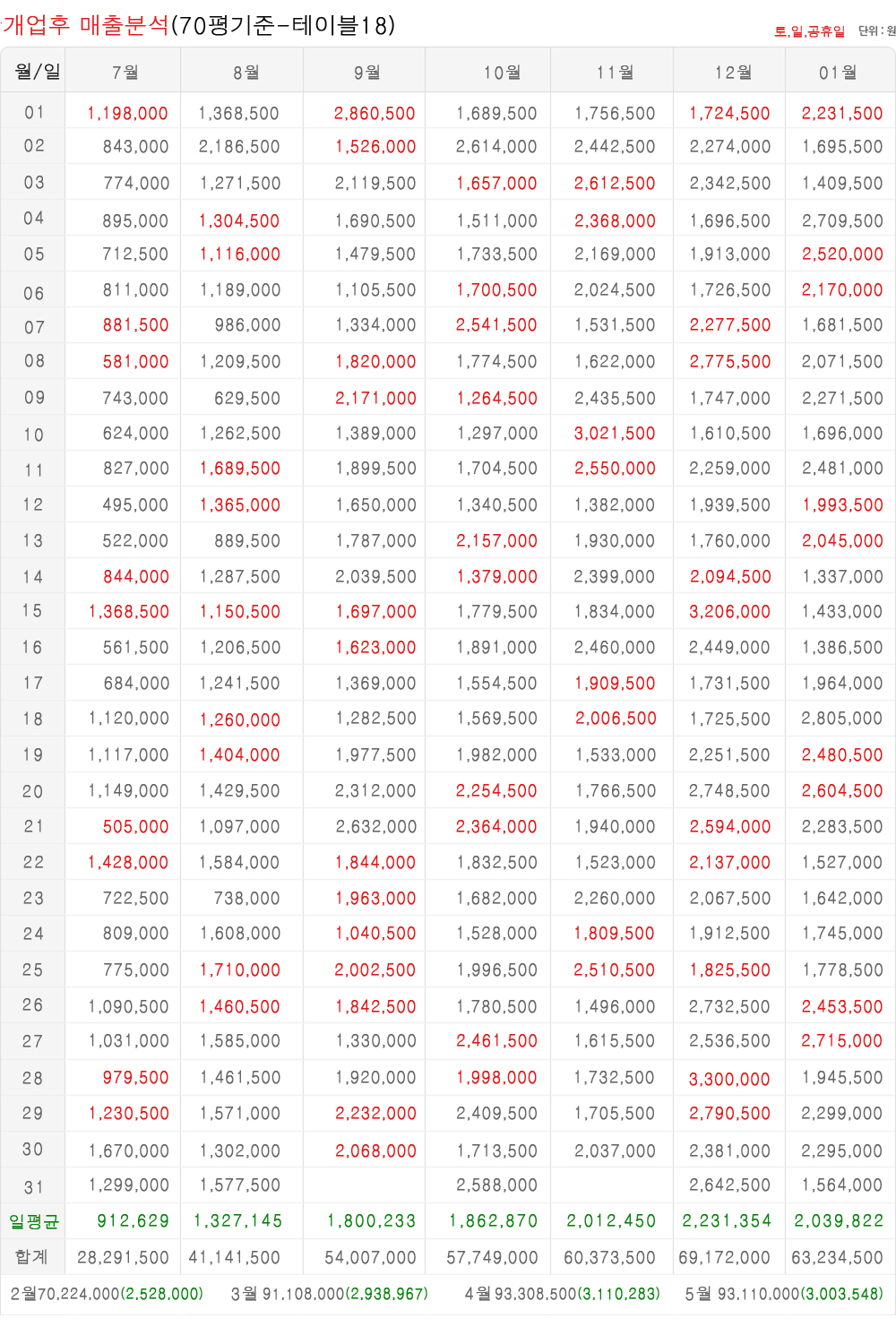The height and width of the screenshot is (1344, 896).
Task: Click the value 3,206,000
Action: [x=729, y=612]
